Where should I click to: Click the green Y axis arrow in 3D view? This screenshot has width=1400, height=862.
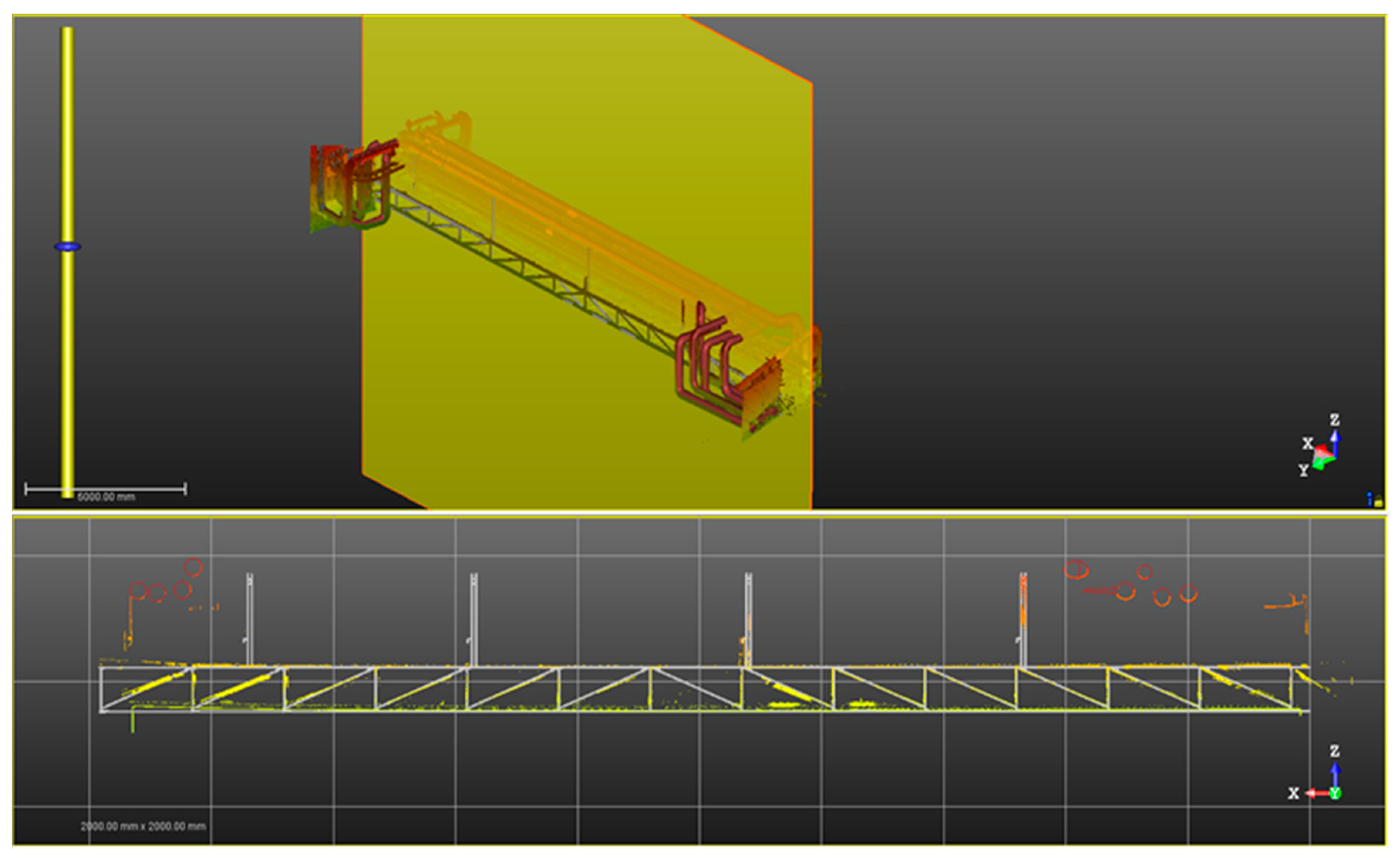tap(1318, 465)
